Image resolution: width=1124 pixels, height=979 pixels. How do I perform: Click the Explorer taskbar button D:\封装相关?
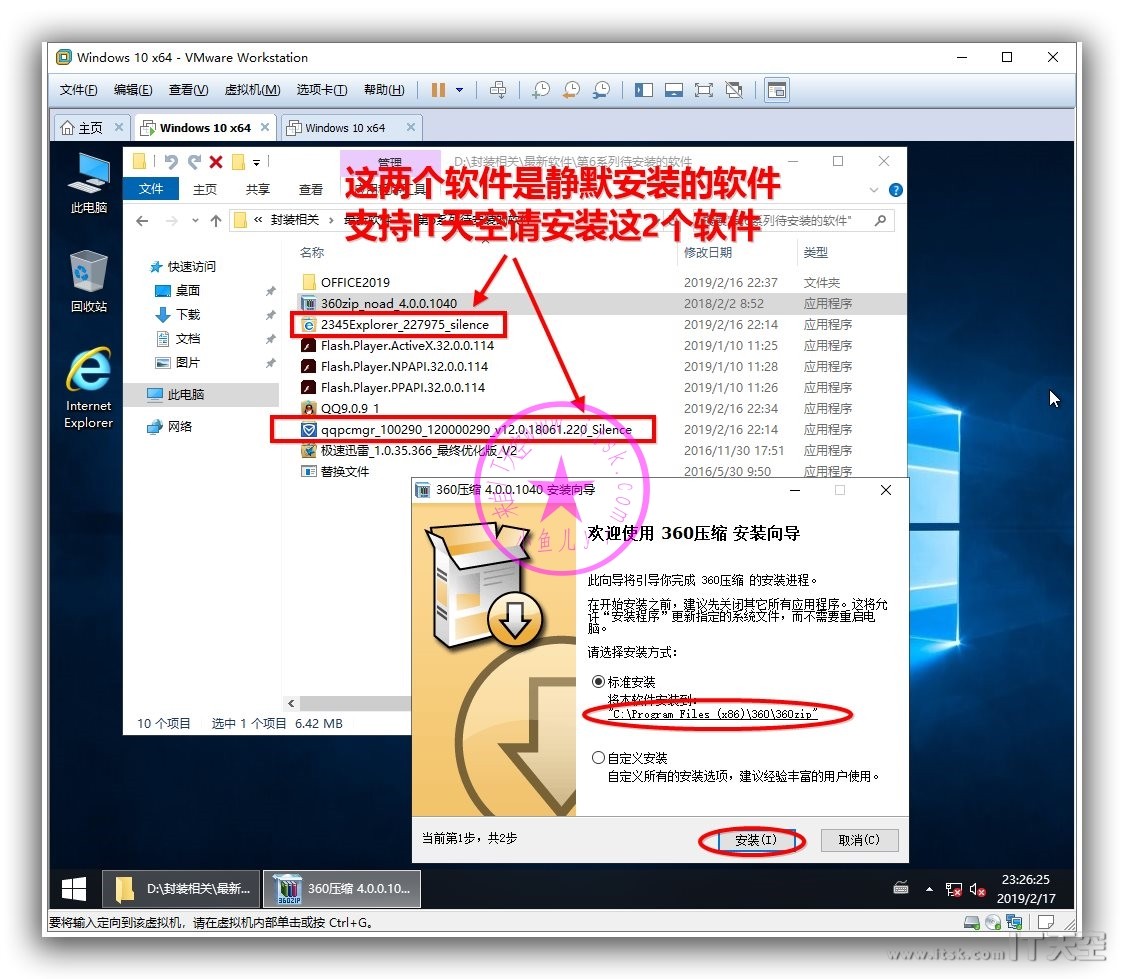(x=181, y=889)
